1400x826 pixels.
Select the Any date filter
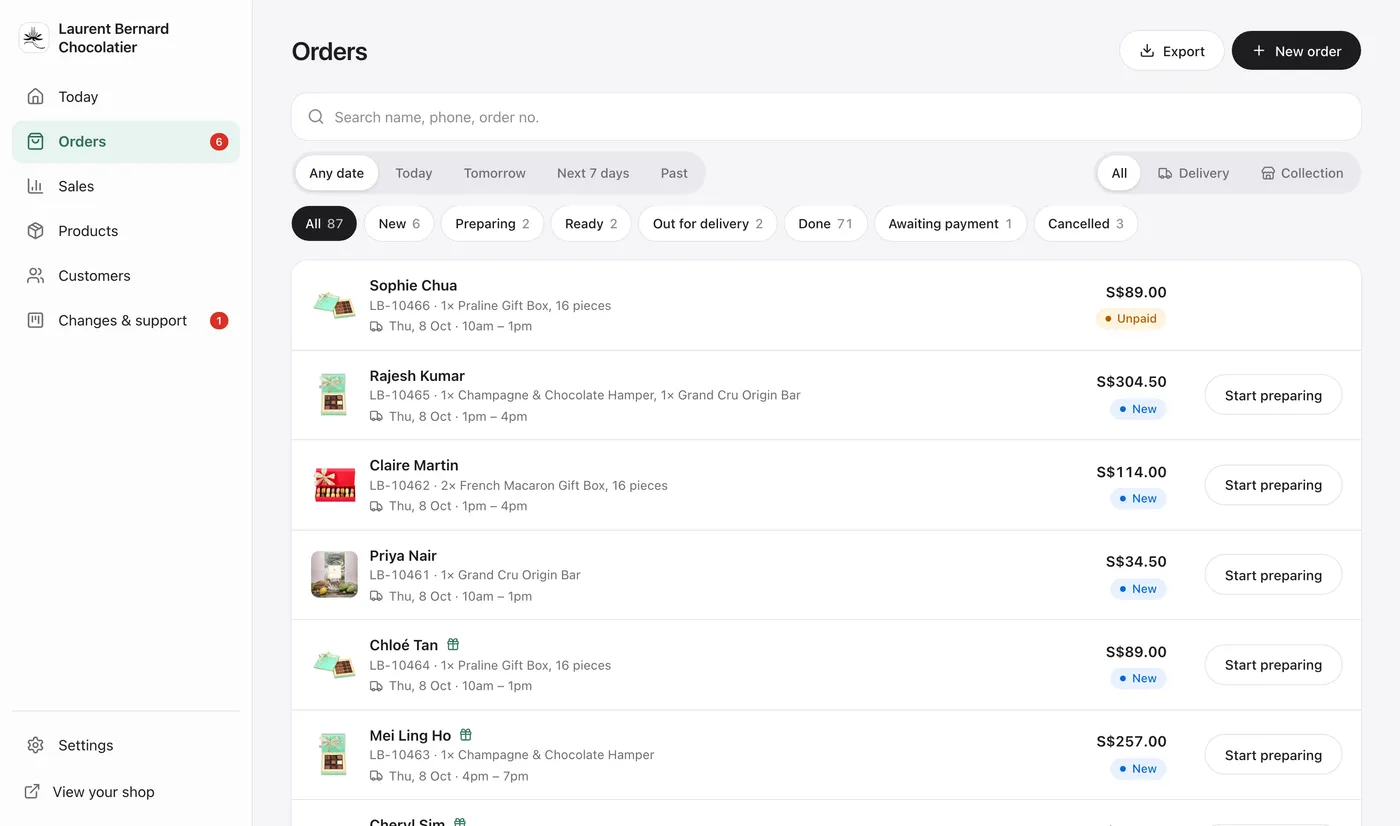click(x=337, y=173)
